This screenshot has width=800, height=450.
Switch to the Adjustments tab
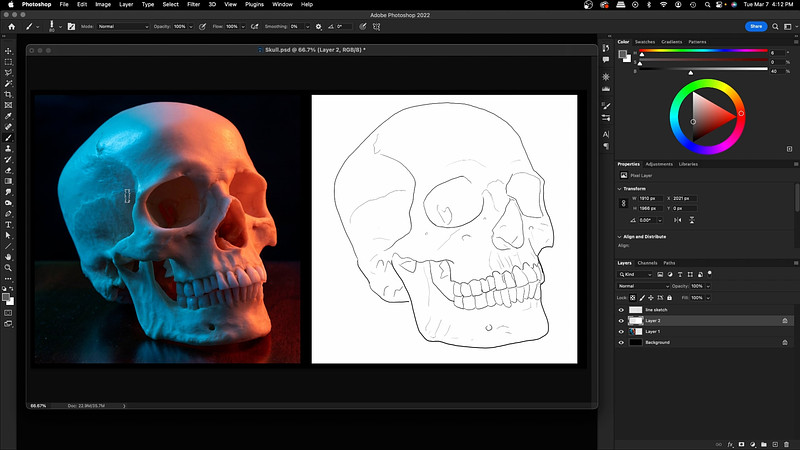coord(659,164)
